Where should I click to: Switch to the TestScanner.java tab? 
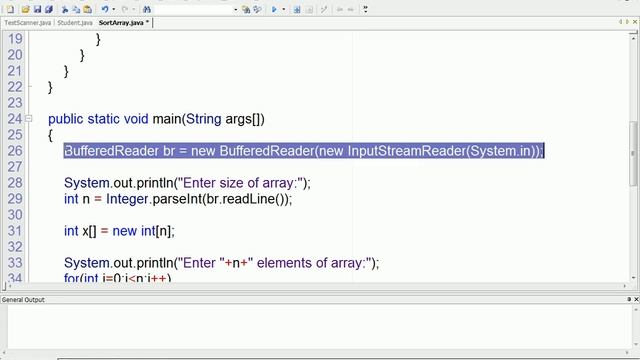point(28,23)
